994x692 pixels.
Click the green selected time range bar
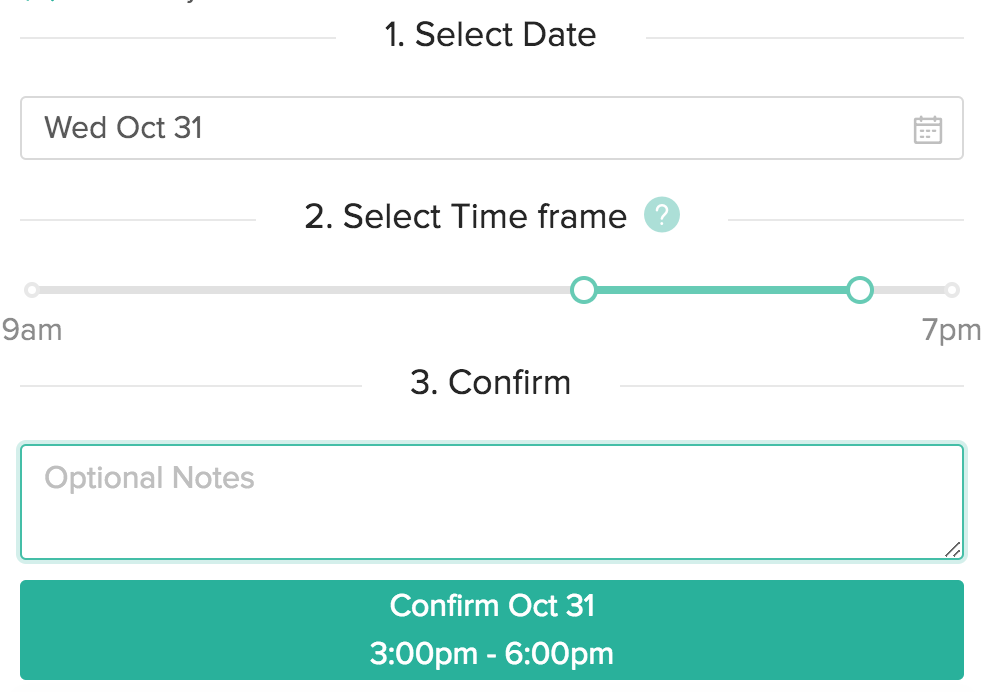722,290
